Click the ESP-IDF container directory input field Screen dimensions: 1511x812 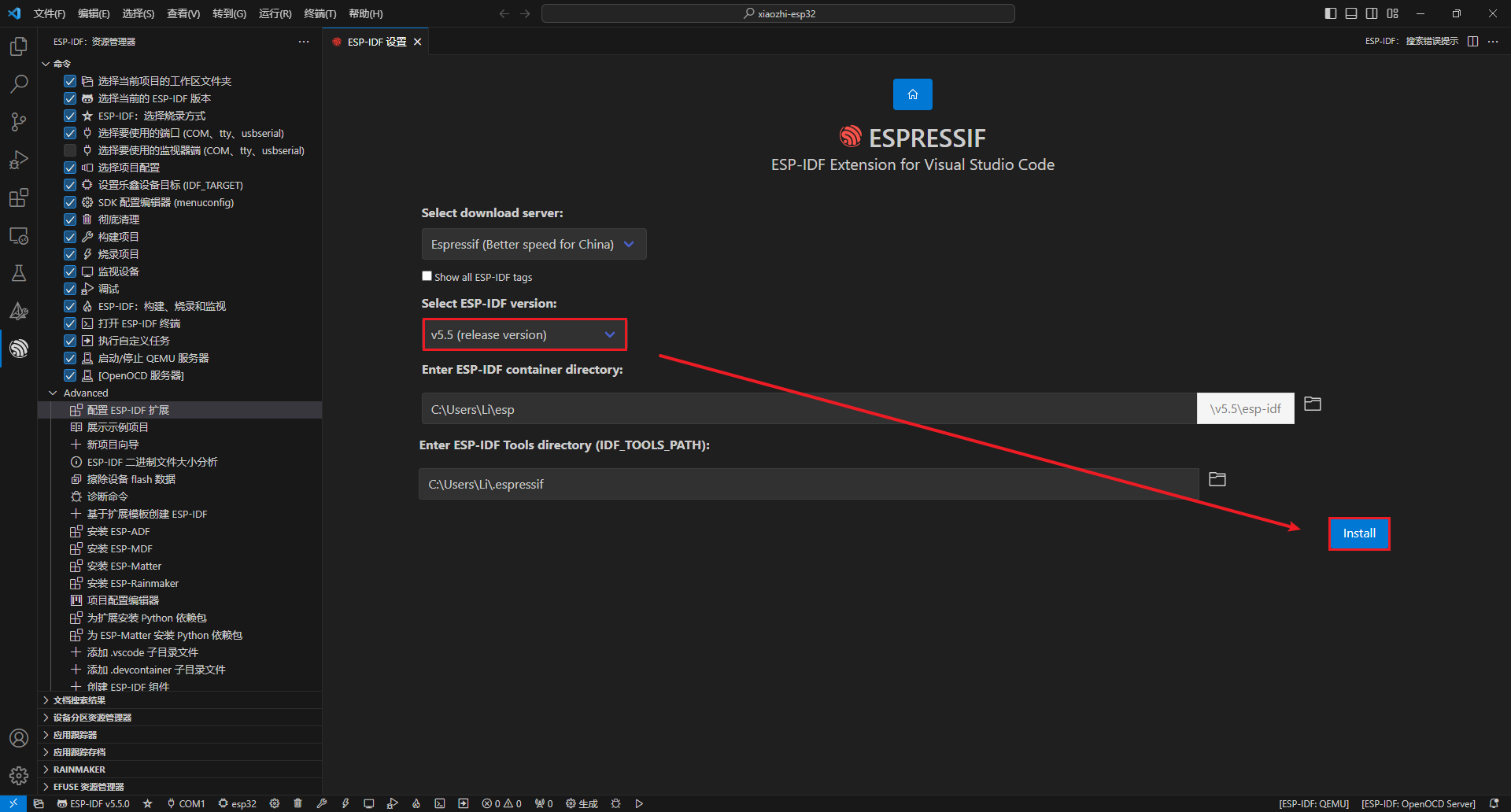pyautogui.click(x=808, y=409)
